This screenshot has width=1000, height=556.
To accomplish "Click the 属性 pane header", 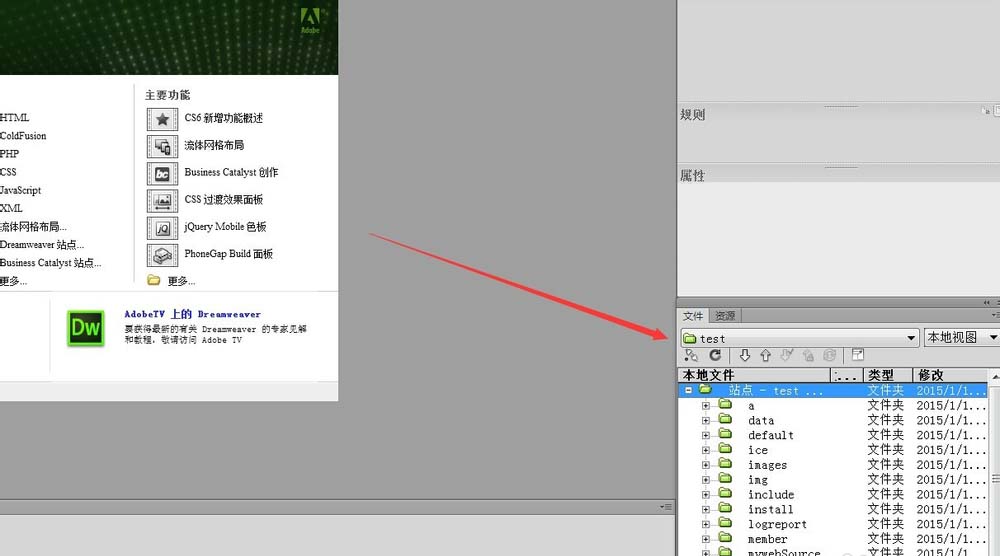I will (693, 175).
